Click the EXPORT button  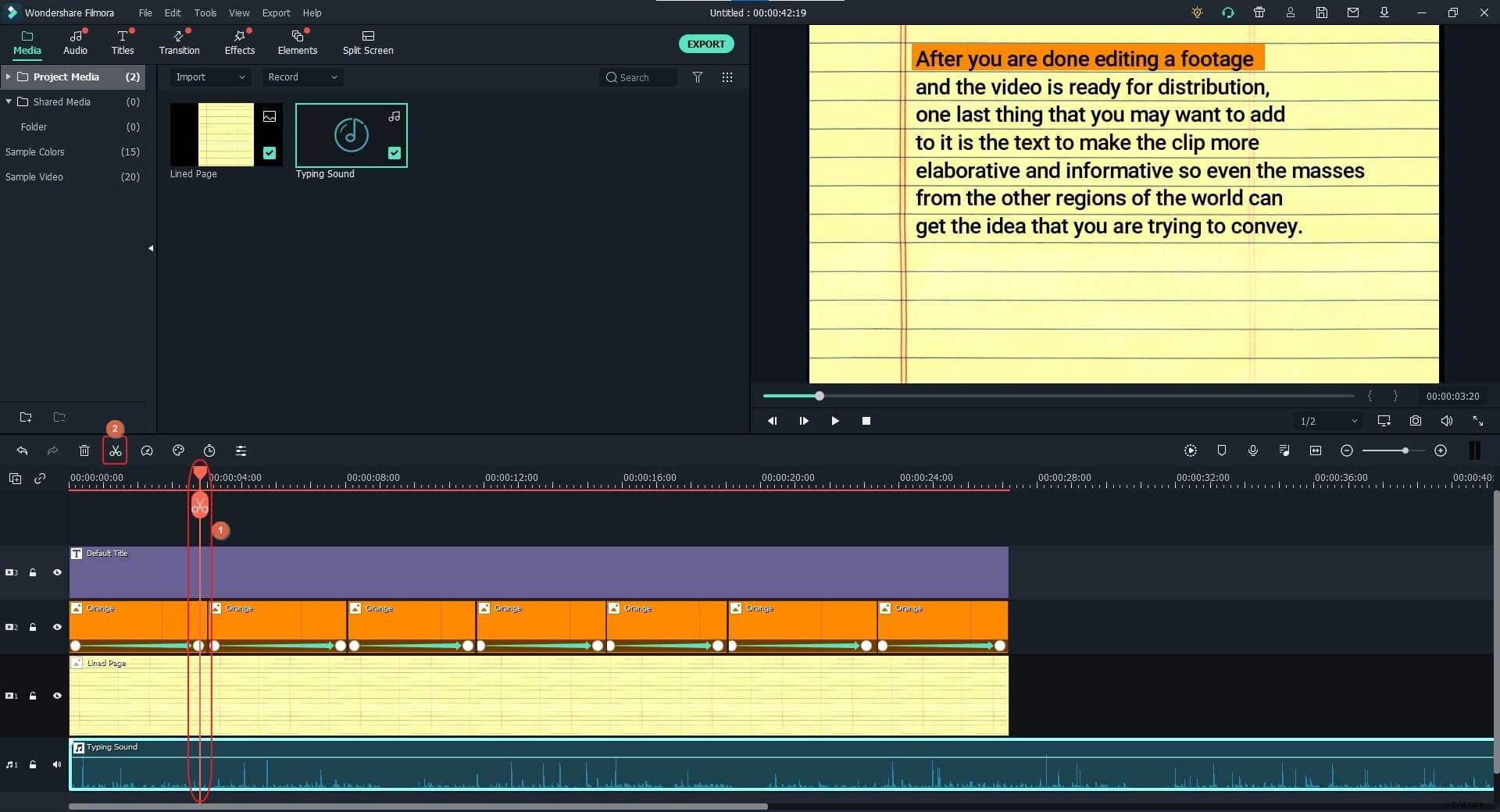705,44
